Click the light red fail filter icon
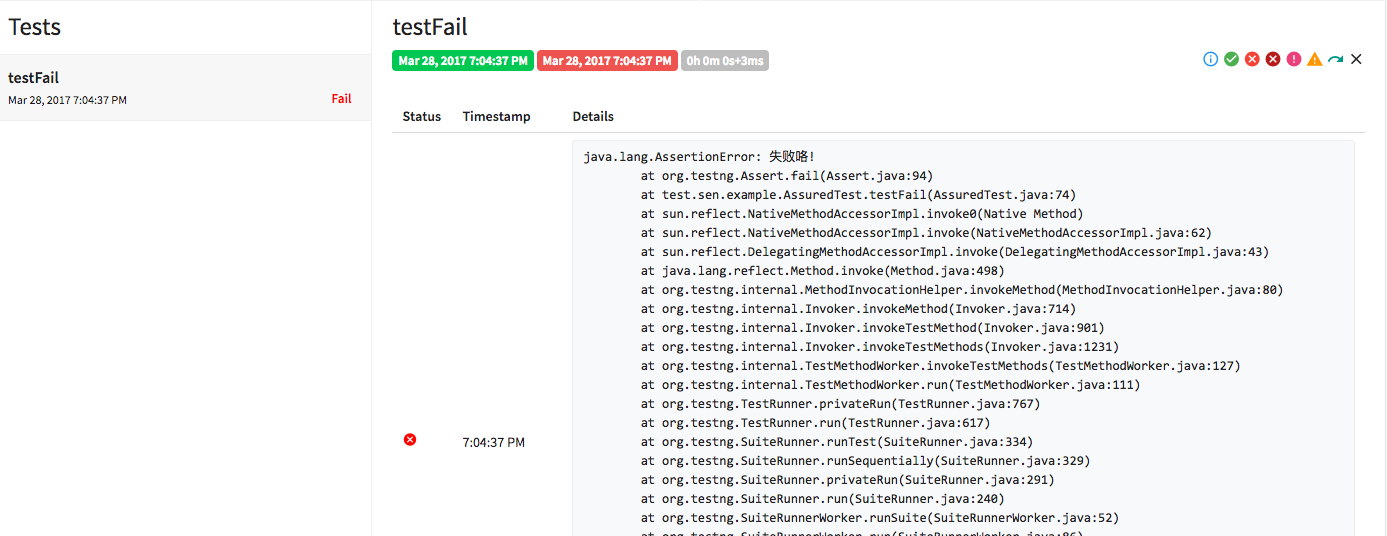The height and width of the screenshot is (536, 1387). coord(1252,60)
